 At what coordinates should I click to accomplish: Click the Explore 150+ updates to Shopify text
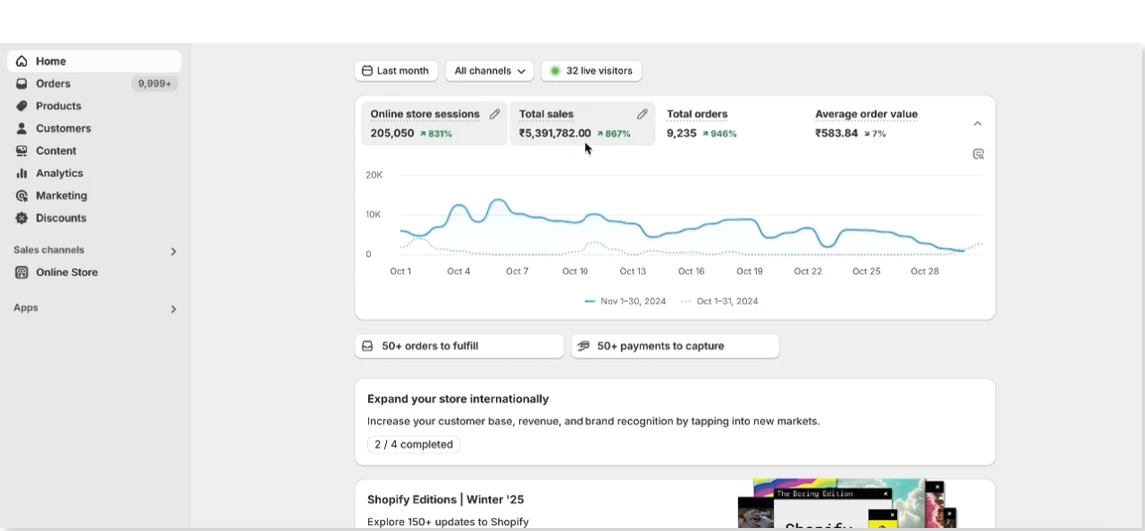[448, 522]
